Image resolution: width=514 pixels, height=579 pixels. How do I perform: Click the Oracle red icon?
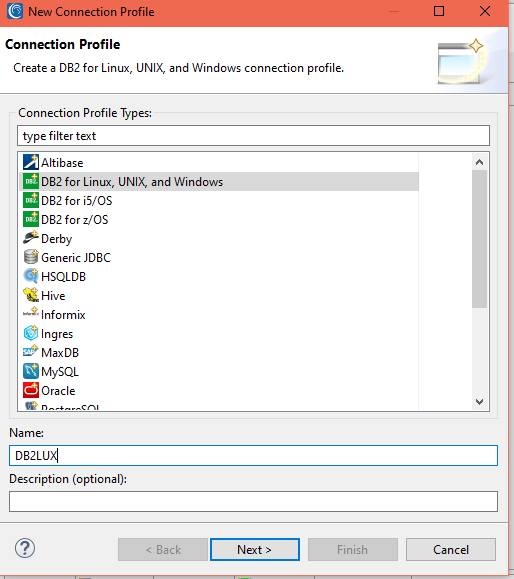point(31,390)
